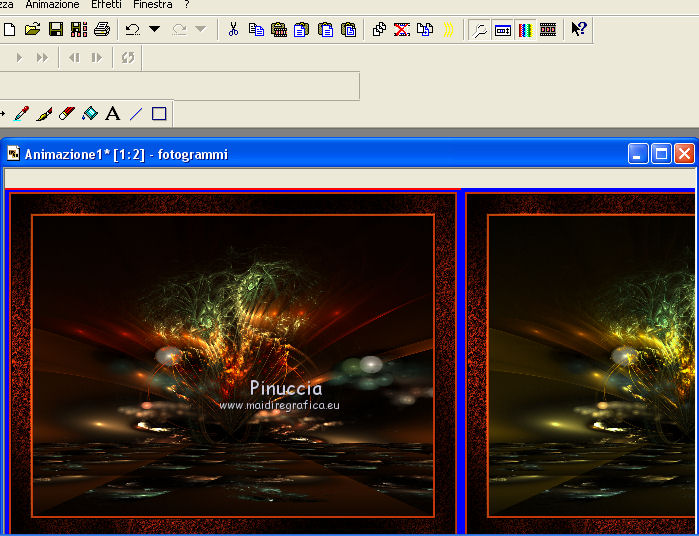This screenshot has height=536, width=699.
Task: Delete frames with the red X icon
Action: (402, 29)
